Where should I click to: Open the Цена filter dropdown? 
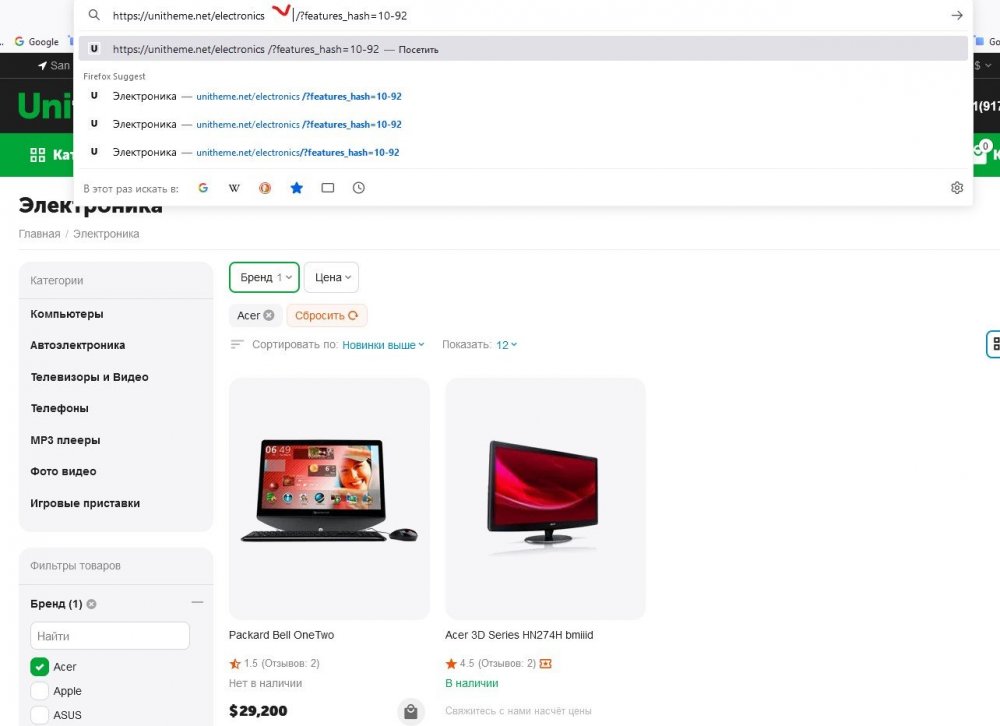point(331,277)
